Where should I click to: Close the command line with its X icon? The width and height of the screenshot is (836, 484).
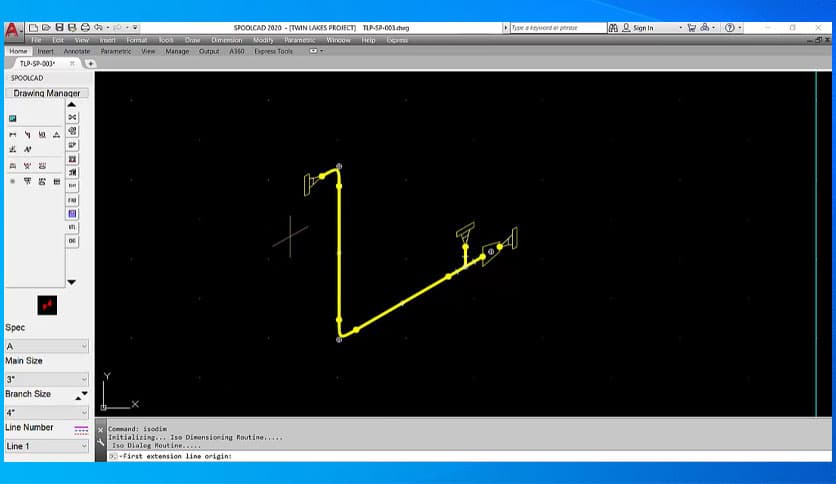tap(101, 430)
